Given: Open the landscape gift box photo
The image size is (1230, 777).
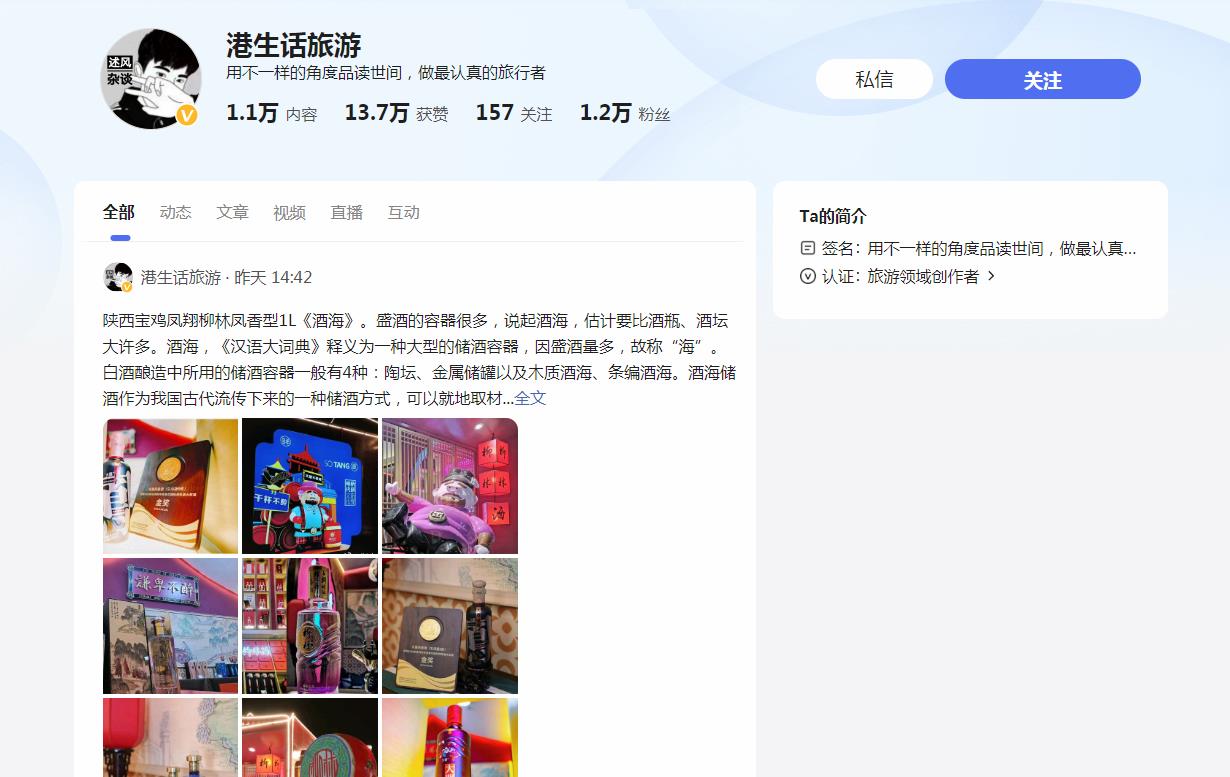Looking at the screenshot, I should tap(171, 626).
